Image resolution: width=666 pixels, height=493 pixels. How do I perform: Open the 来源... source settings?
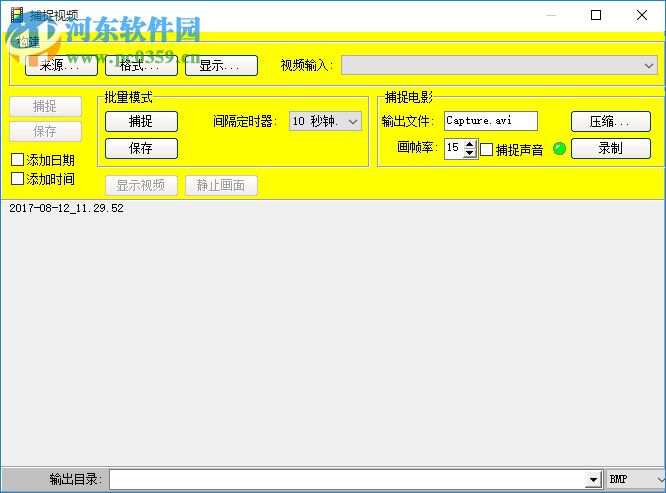tap(61, 65)
